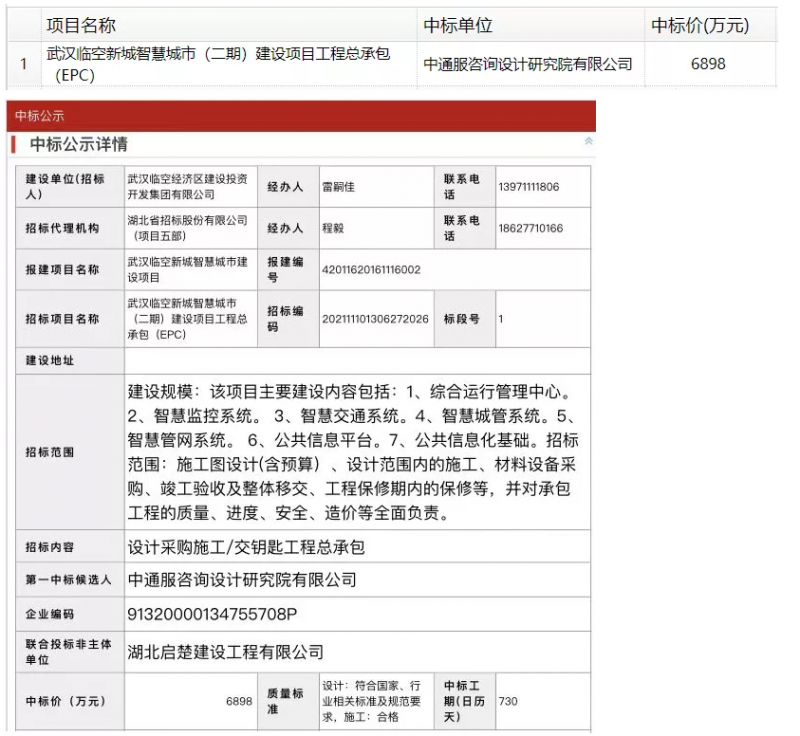This screenshot has width=800, height=736.
Task: Select the 招标编码 value 202111101306272026
Action: [375, 319]
